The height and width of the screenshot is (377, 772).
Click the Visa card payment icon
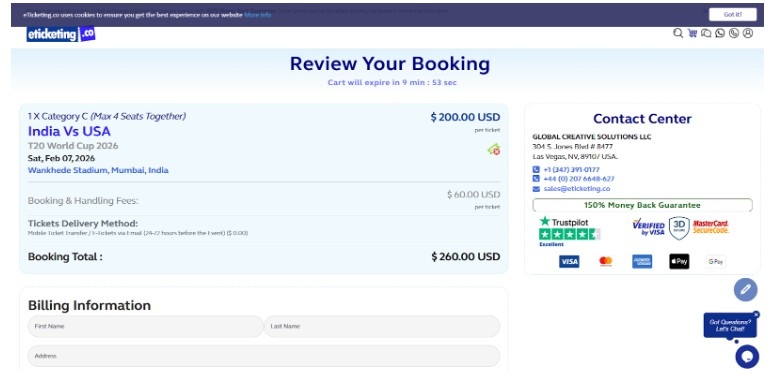coord(569,261)
